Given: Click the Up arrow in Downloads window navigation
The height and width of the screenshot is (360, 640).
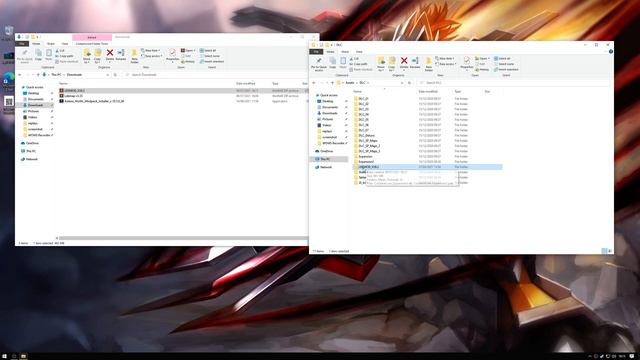Looking at the screenshot, I should (38, 75).
